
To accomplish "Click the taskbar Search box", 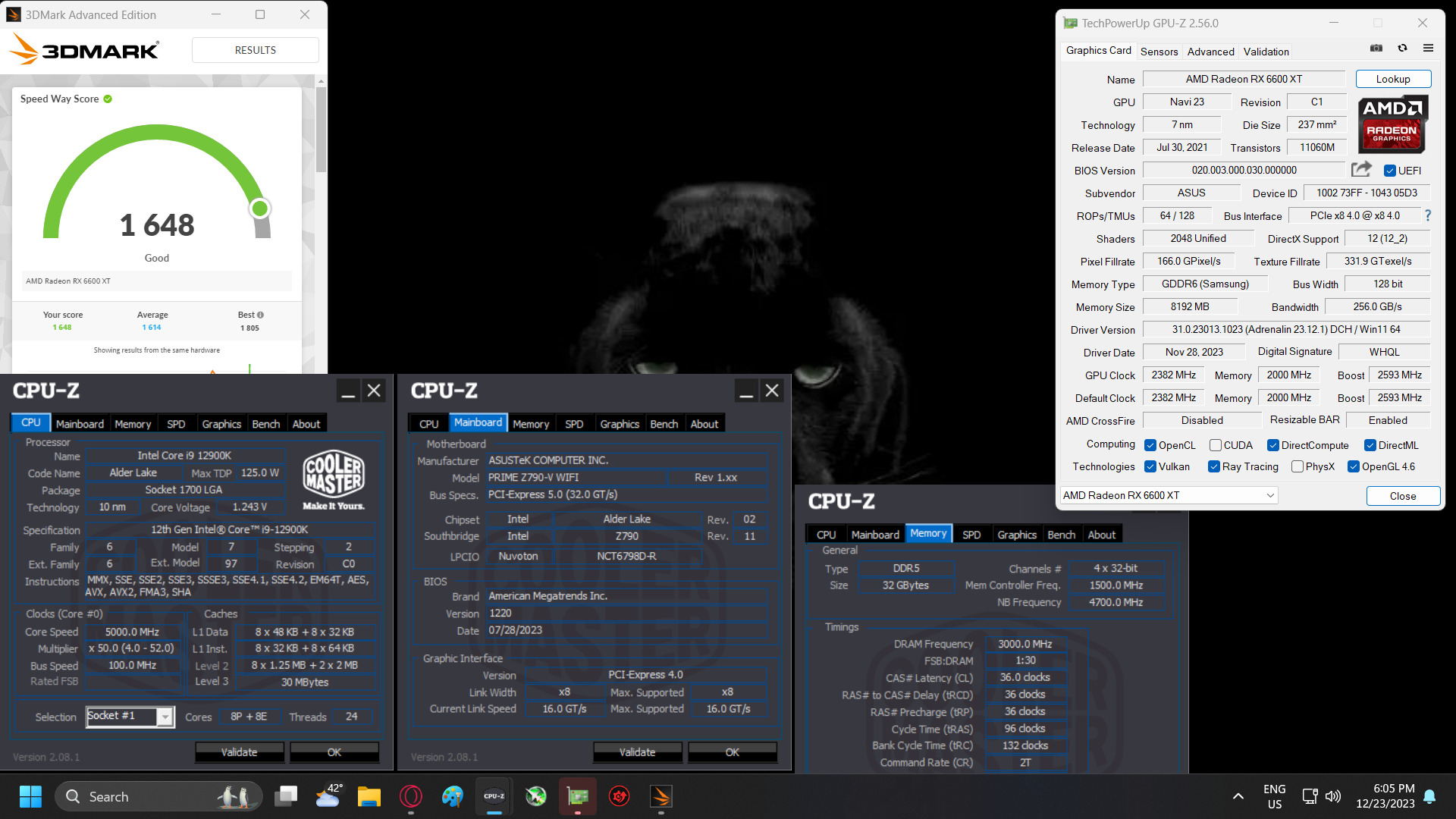I will [x=158, y=796].
